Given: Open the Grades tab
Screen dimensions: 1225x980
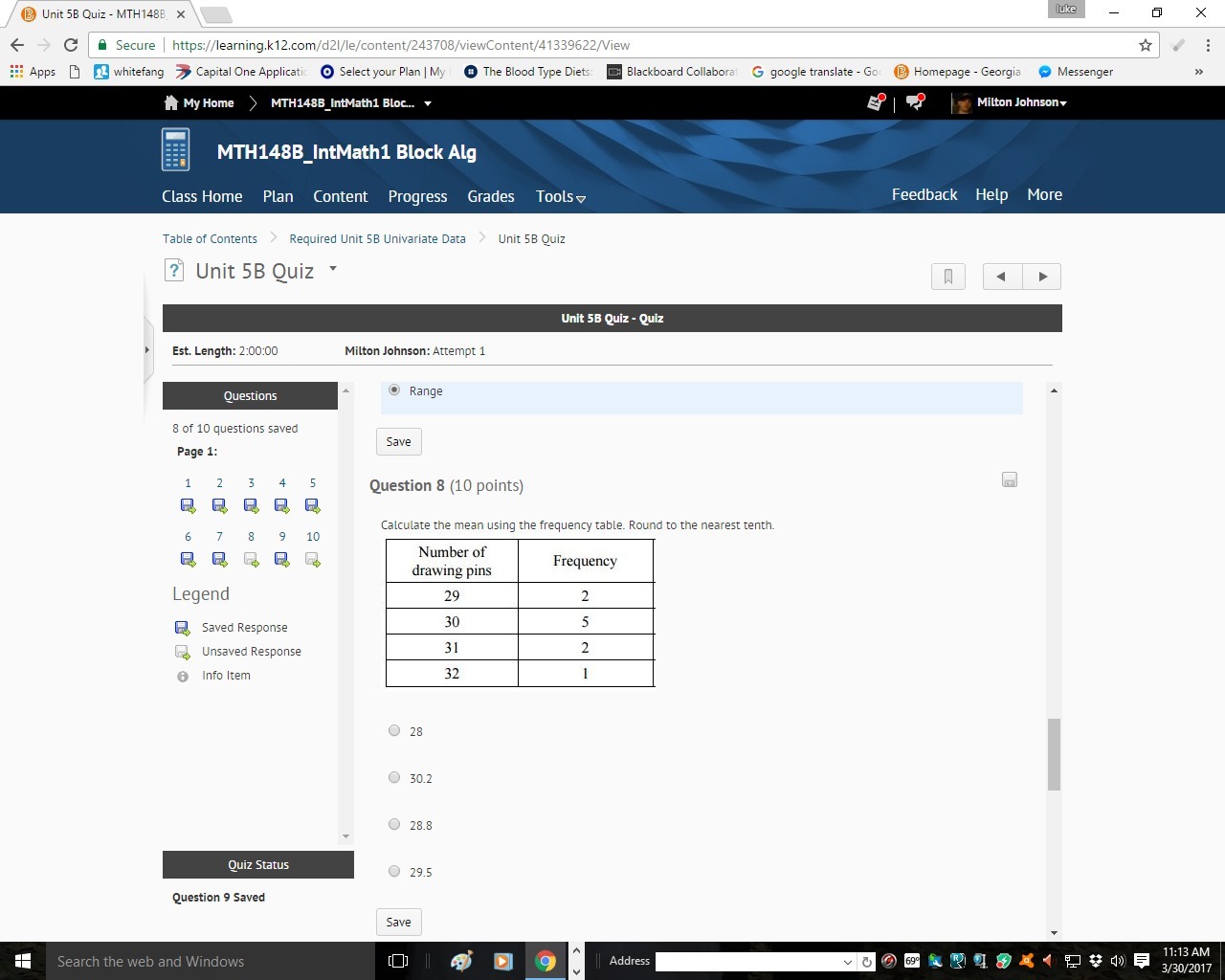Looking at the screenshot, I should (491, 196).
